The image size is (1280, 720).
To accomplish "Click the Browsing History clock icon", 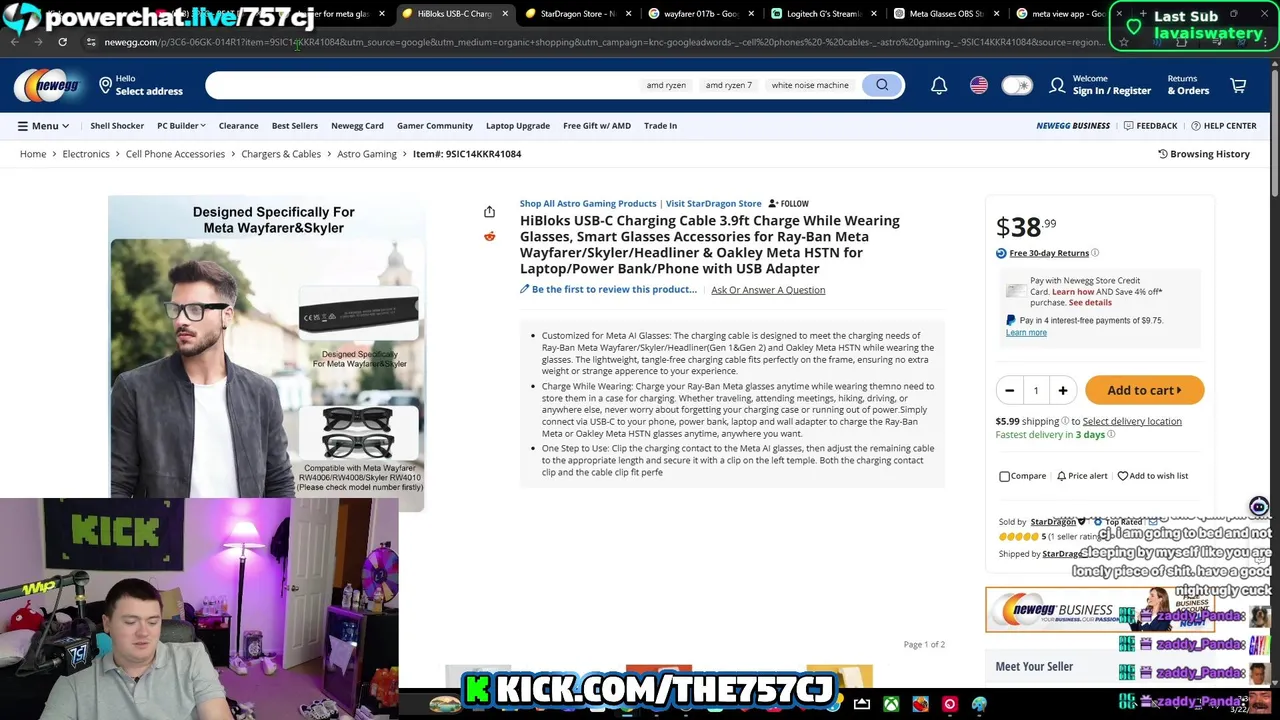I will 1163,154.
